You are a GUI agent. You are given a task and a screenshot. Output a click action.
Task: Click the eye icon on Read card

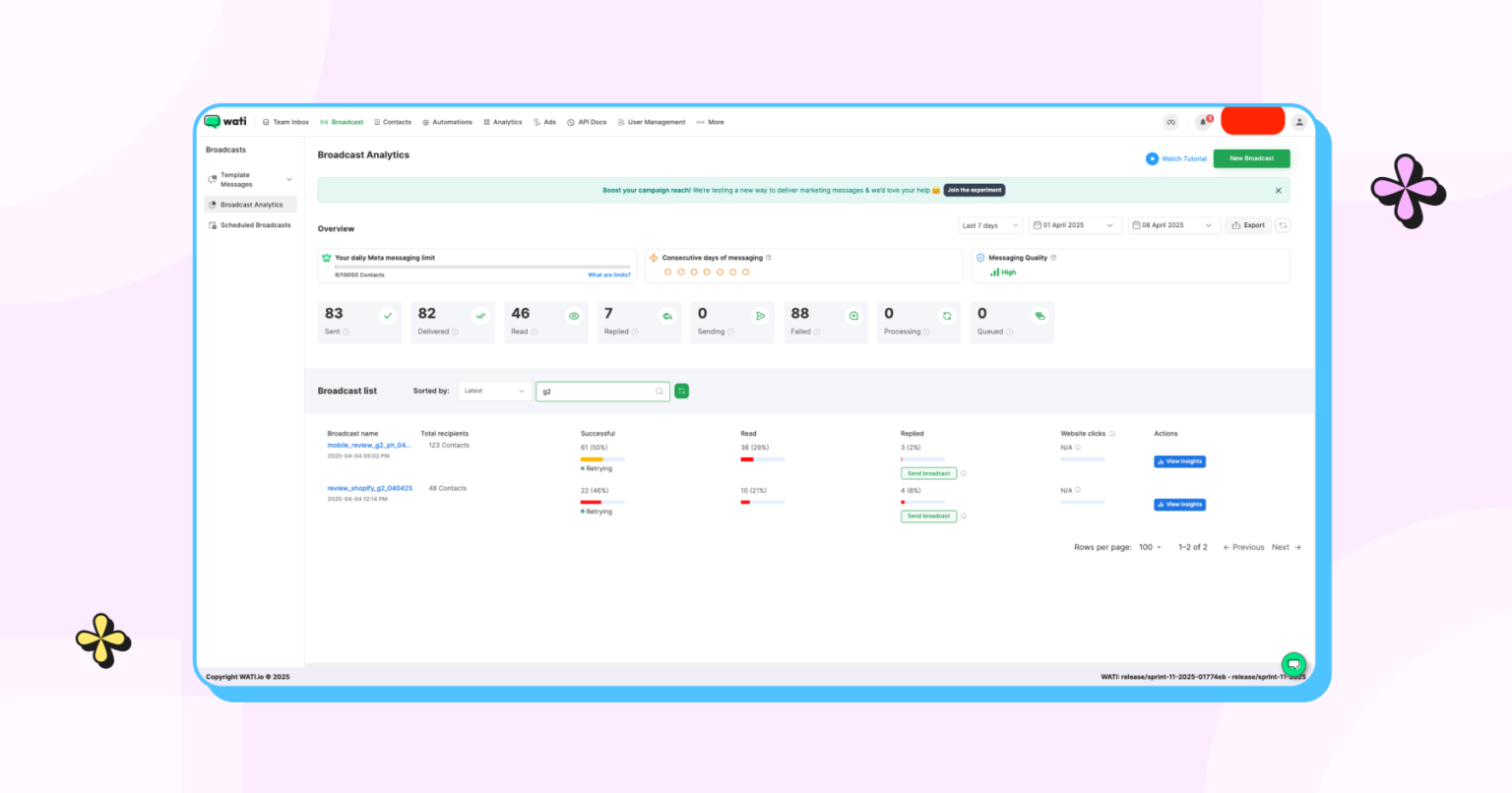click(574, 316)
